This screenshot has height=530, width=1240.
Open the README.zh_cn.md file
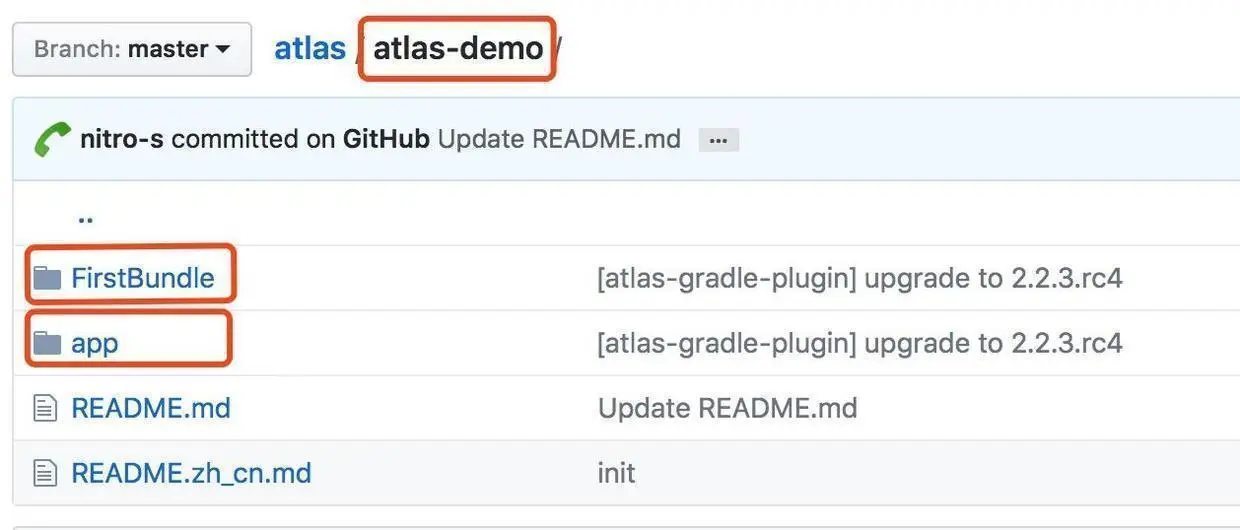191,472
